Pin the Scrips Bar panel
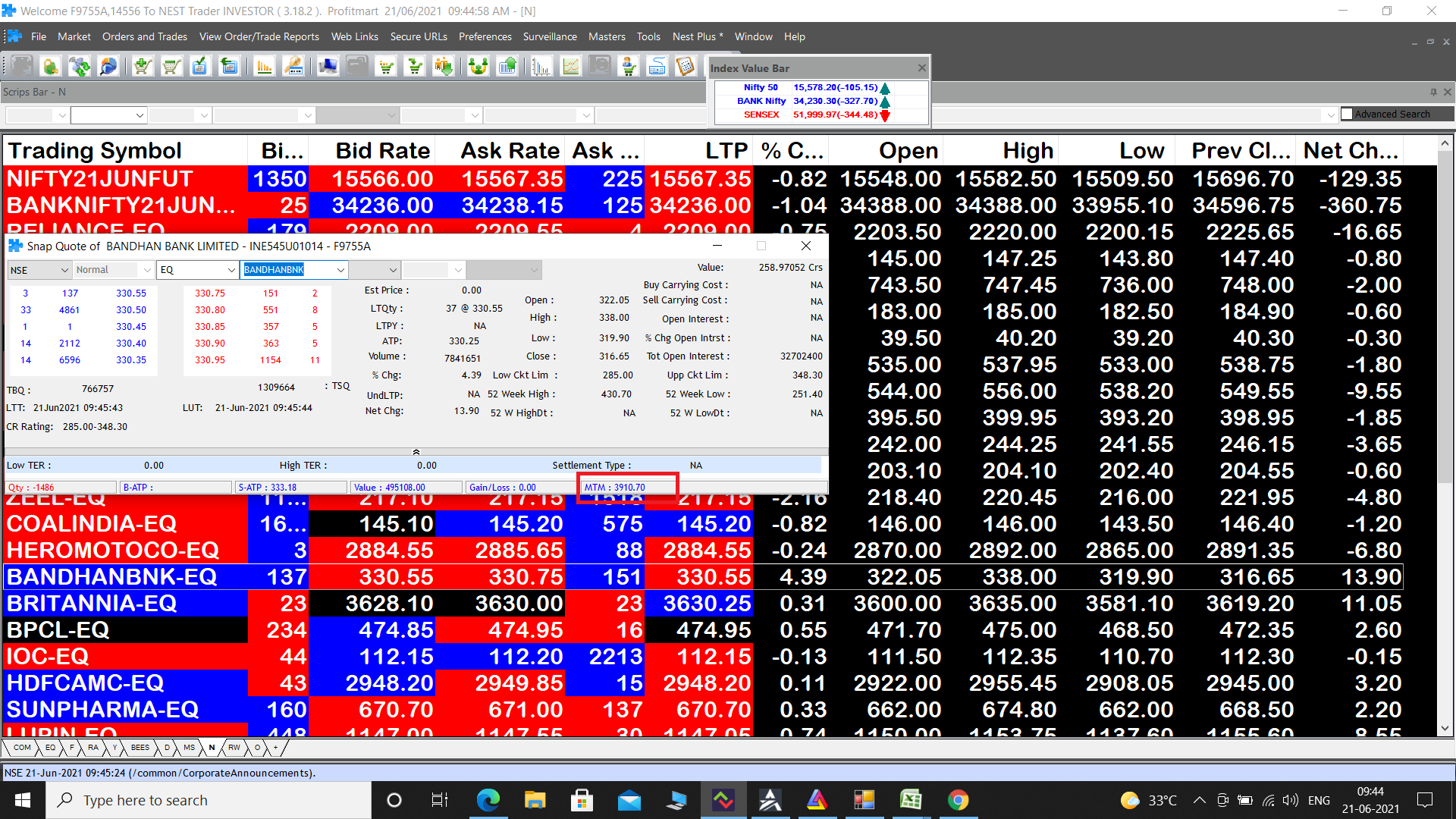 click(x=1433, y=92)
